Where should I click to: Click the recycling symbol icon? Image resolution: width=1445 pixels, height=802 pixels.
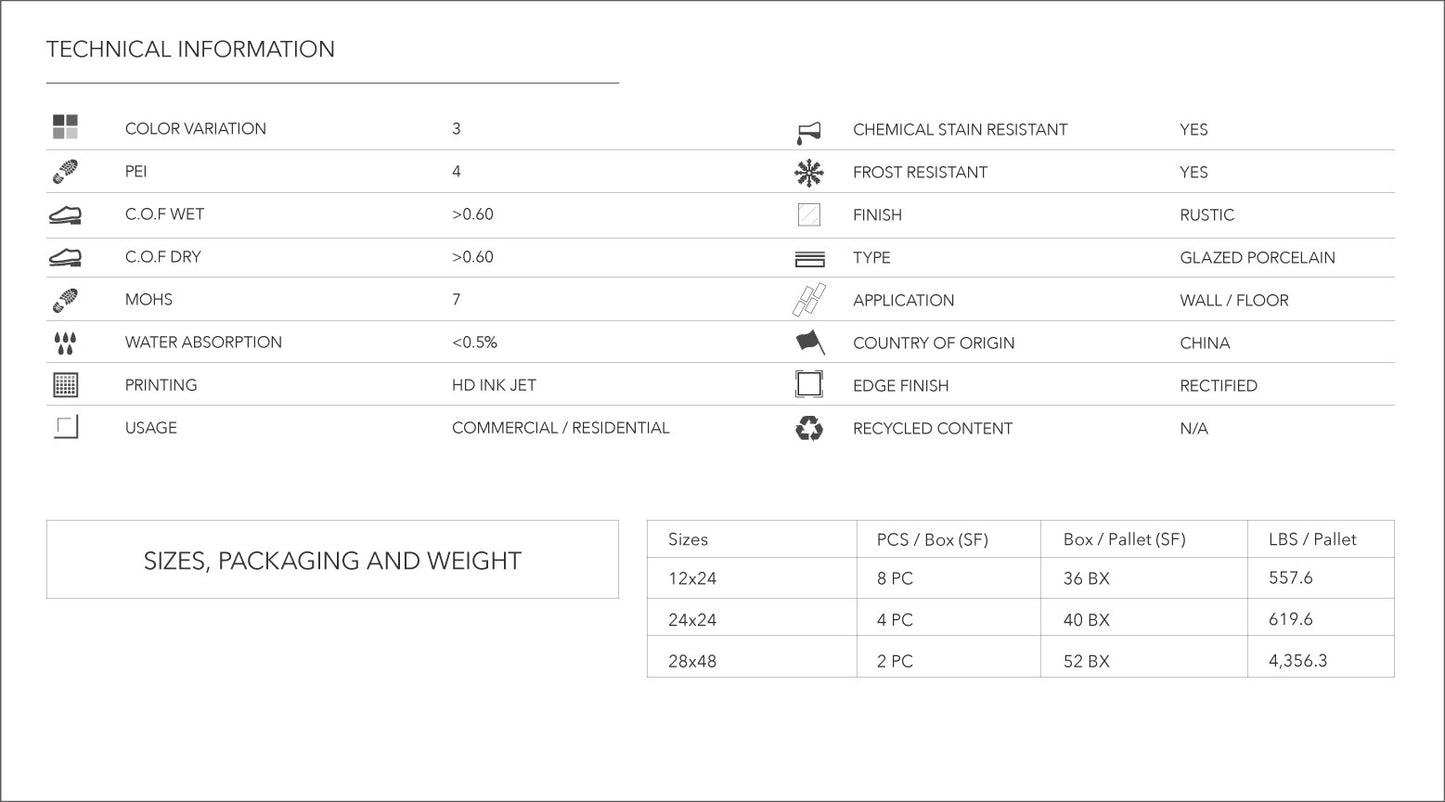point(809,429)
